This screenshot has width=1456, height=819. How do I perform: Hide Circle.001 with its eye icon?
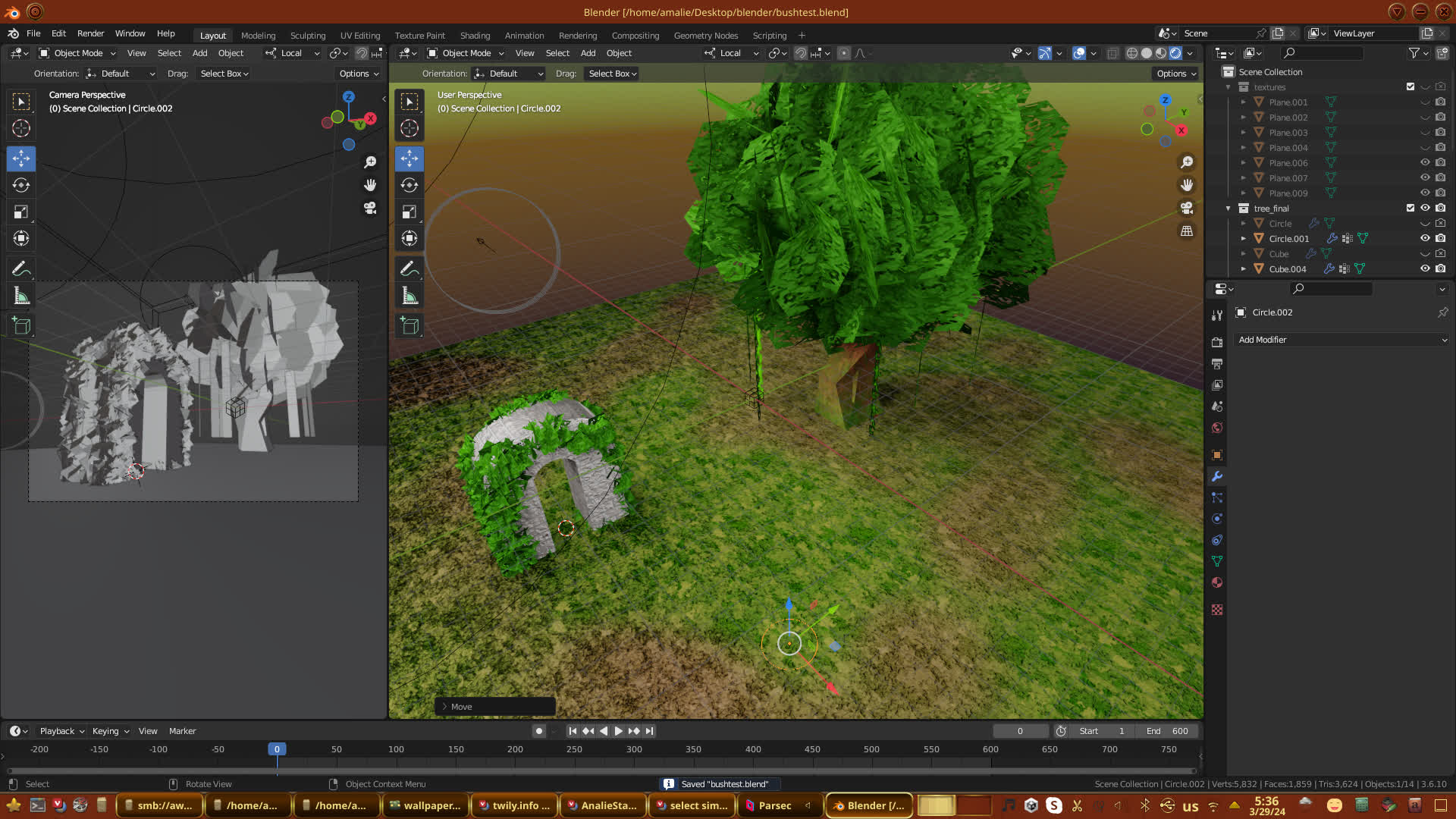(1425, 238)
